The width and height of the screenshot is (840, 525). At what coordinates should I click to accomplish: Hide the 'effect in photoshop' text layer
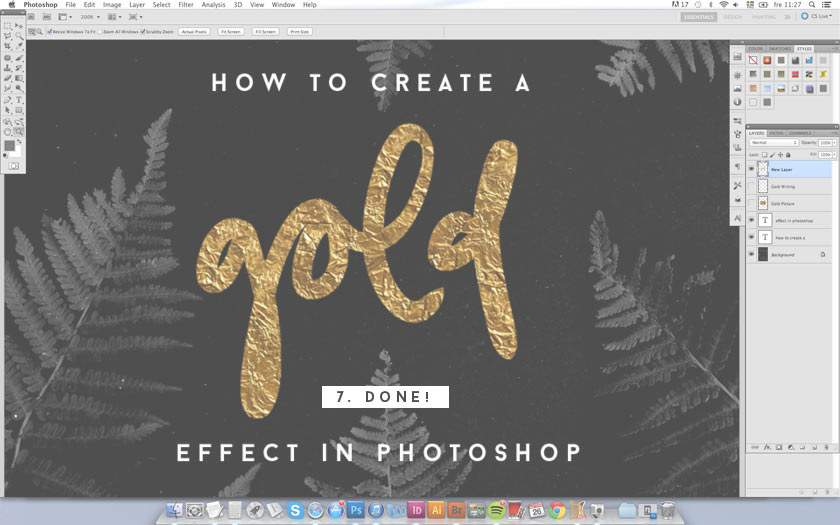pyautogui.click(x=751, y=220)
